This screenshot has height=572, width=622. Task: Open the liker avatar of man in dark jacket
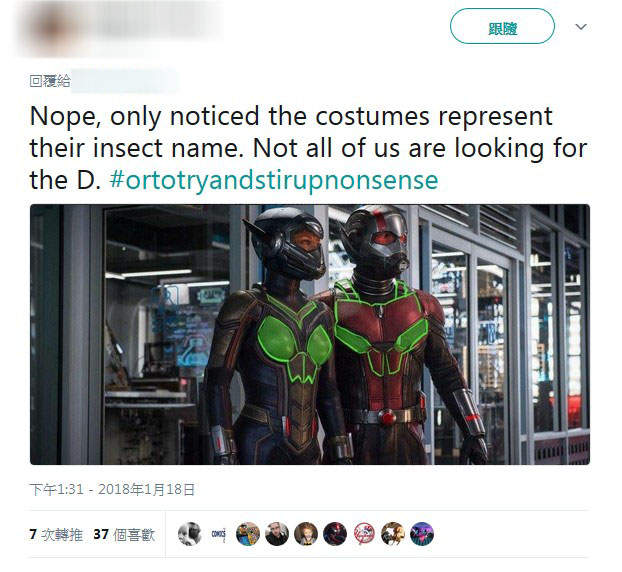(x=277, y=534)
